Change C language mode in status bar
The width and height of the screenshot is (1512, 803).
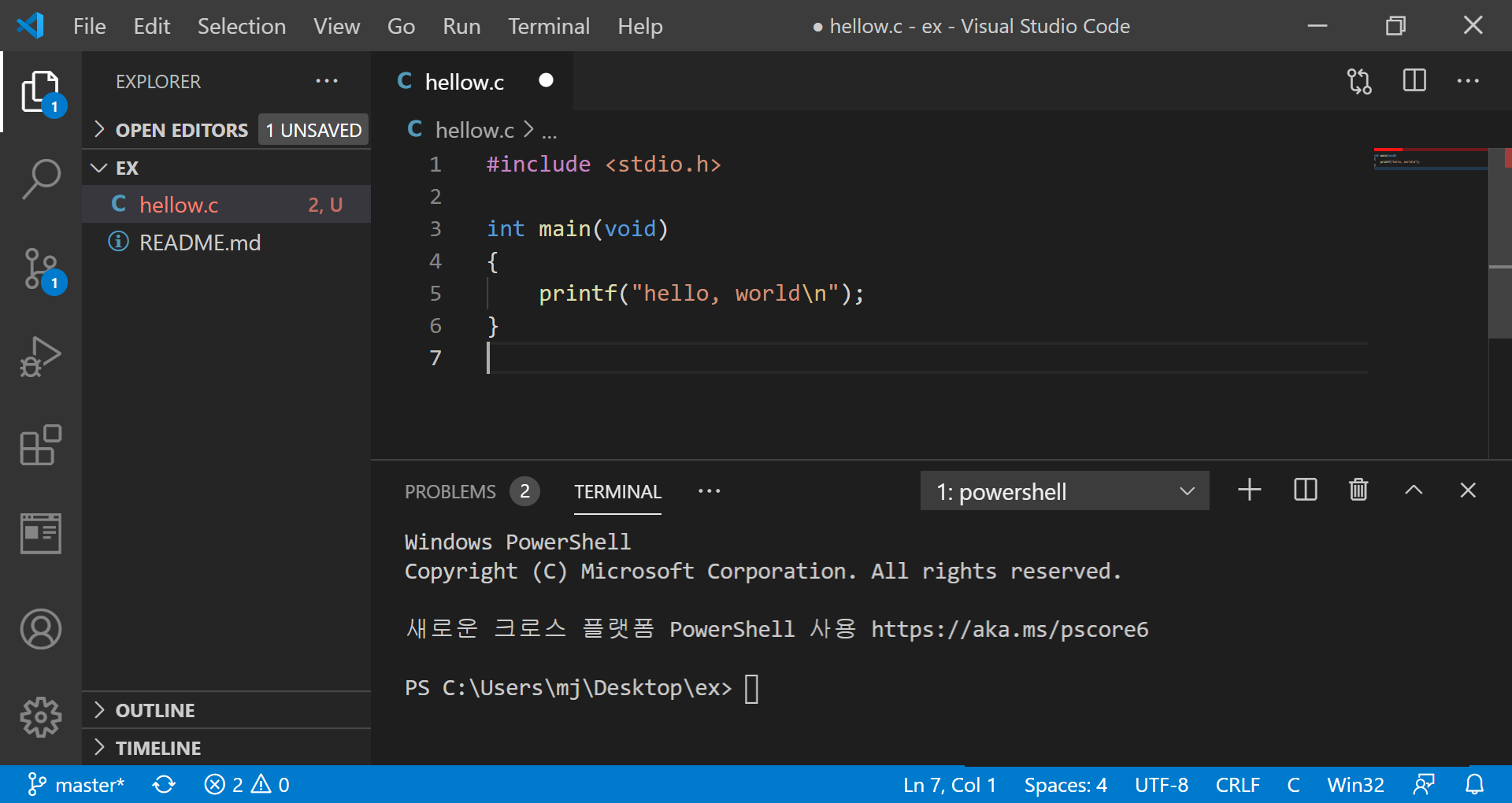point(1293,785)
